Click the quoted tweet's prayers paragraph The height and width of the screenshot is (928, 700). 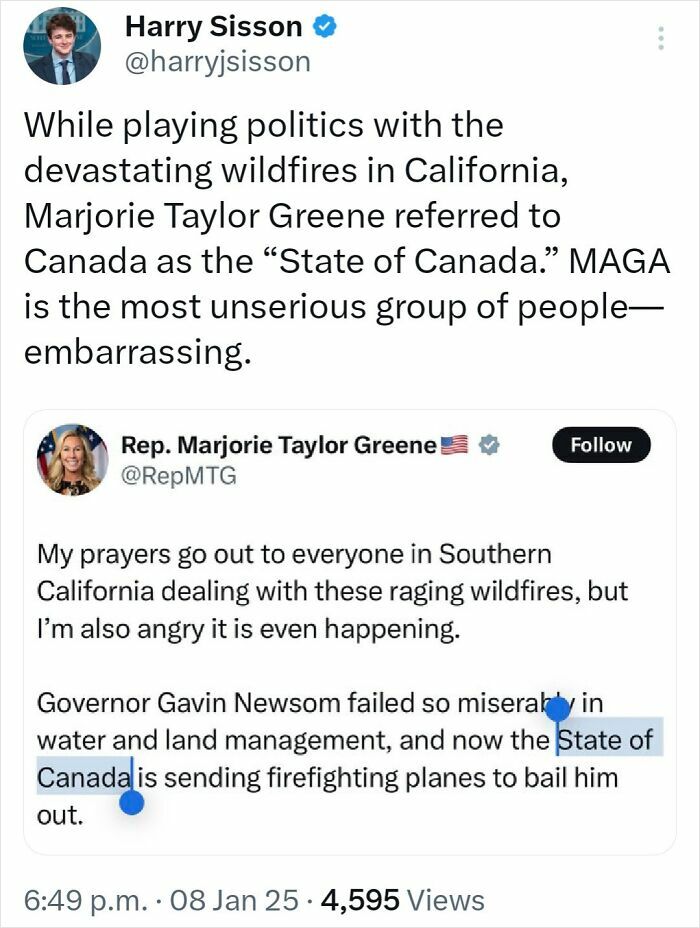[x=332, y=590]
